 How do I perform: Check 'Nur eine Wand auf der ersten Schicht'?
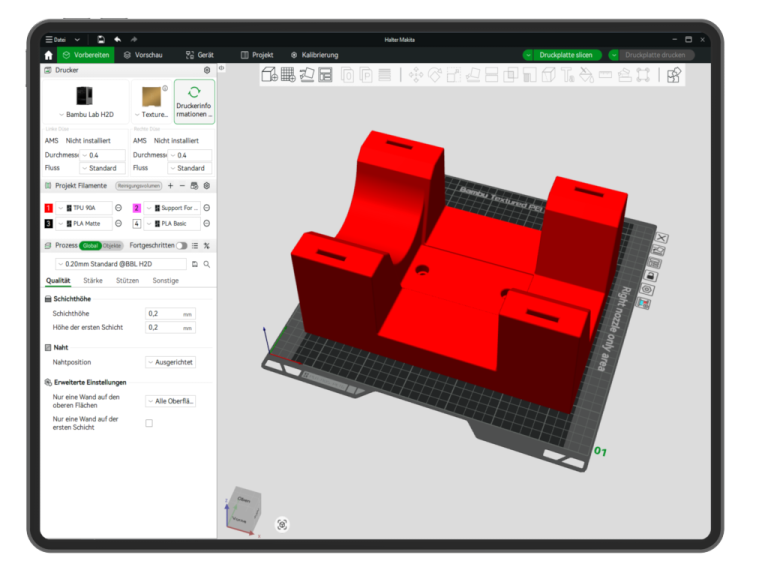(149, 423)
